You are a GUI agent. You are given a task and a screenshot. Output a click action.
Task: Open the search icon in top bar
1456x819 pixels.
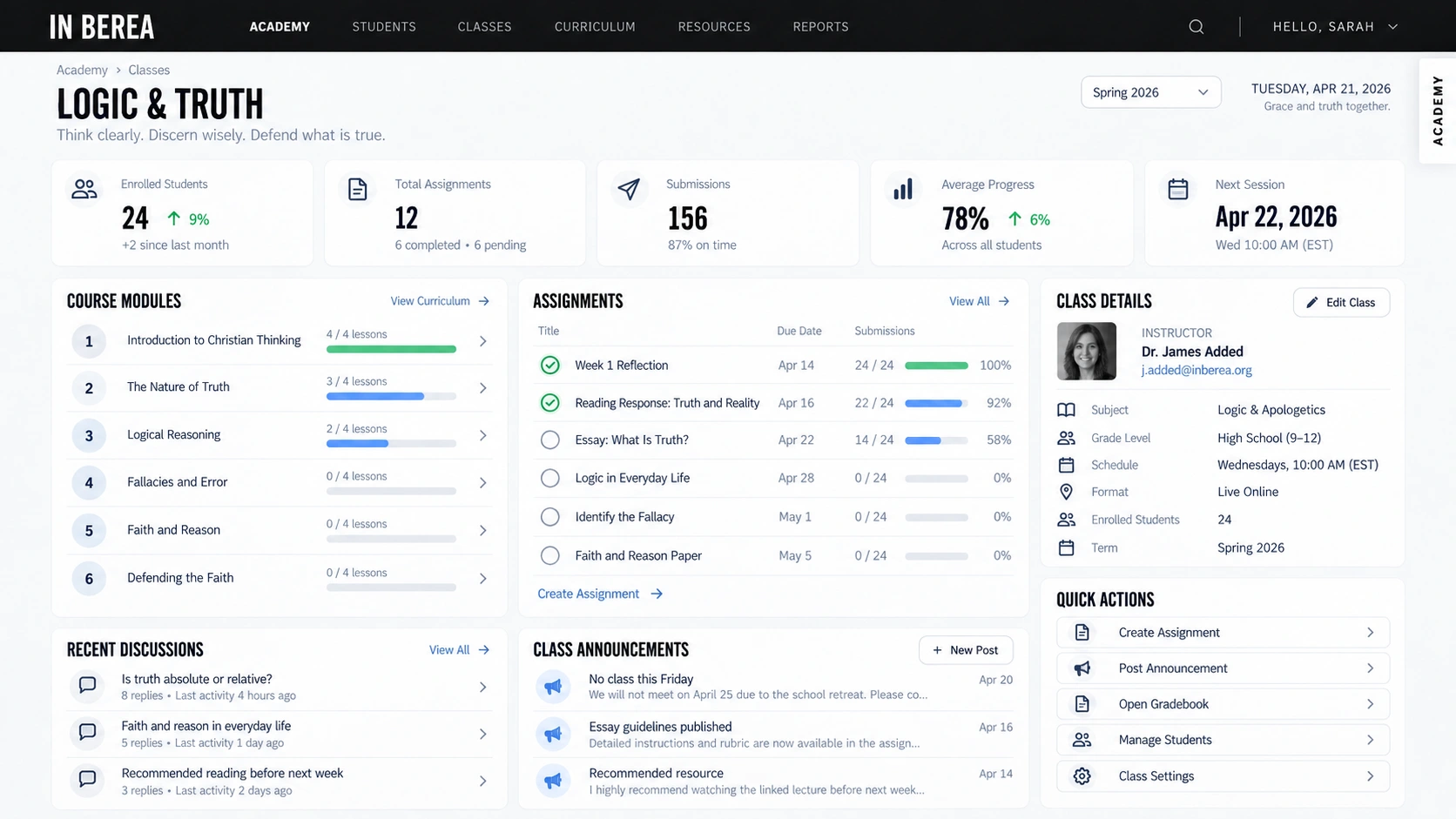1196,27
